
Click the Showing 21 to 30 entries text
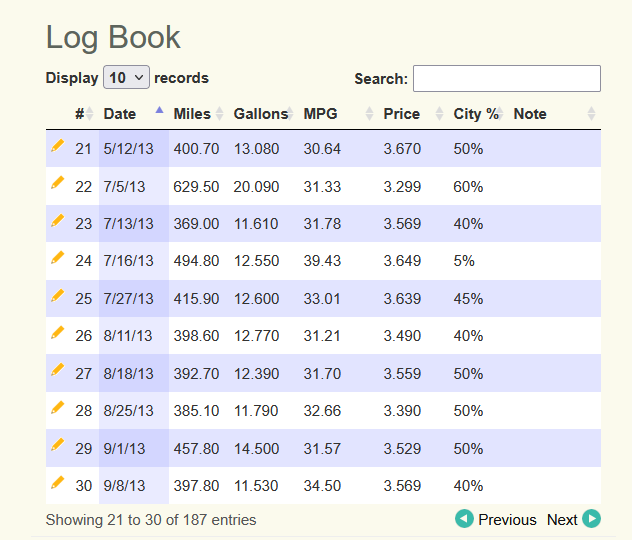(x=151, y=520)
